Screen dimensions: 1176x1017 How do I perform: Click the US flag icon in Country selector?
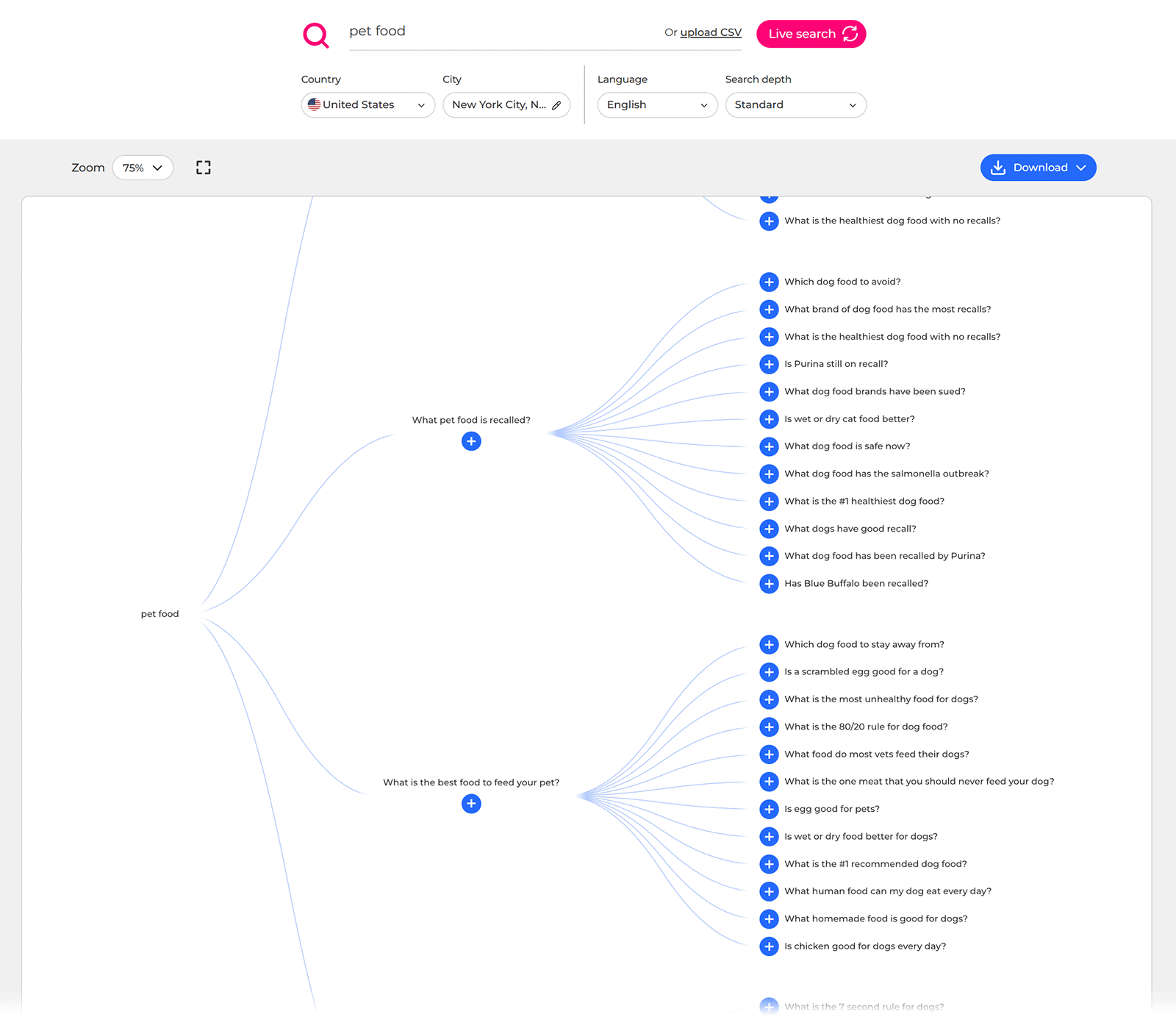(315, 104)
